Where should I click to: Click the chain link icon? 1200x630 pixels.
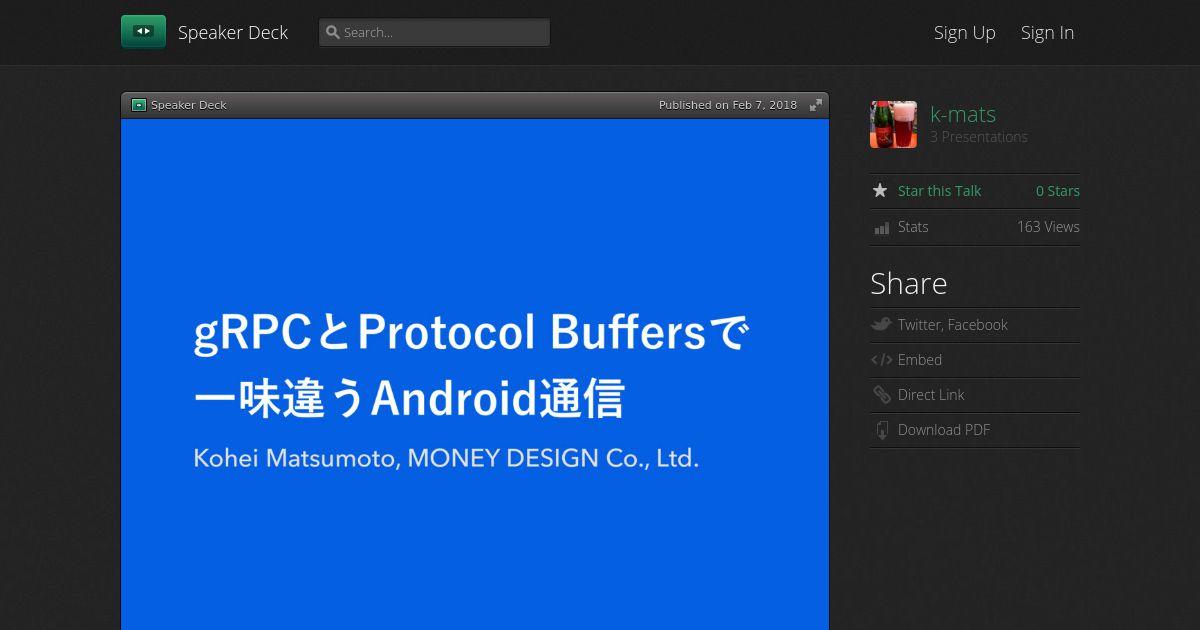tap(881, 395)
